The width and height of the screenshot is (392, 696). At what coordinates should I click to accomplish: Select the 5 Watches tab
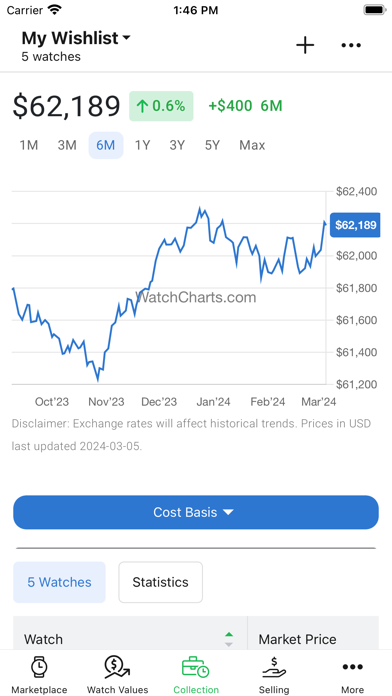(59, 582)
